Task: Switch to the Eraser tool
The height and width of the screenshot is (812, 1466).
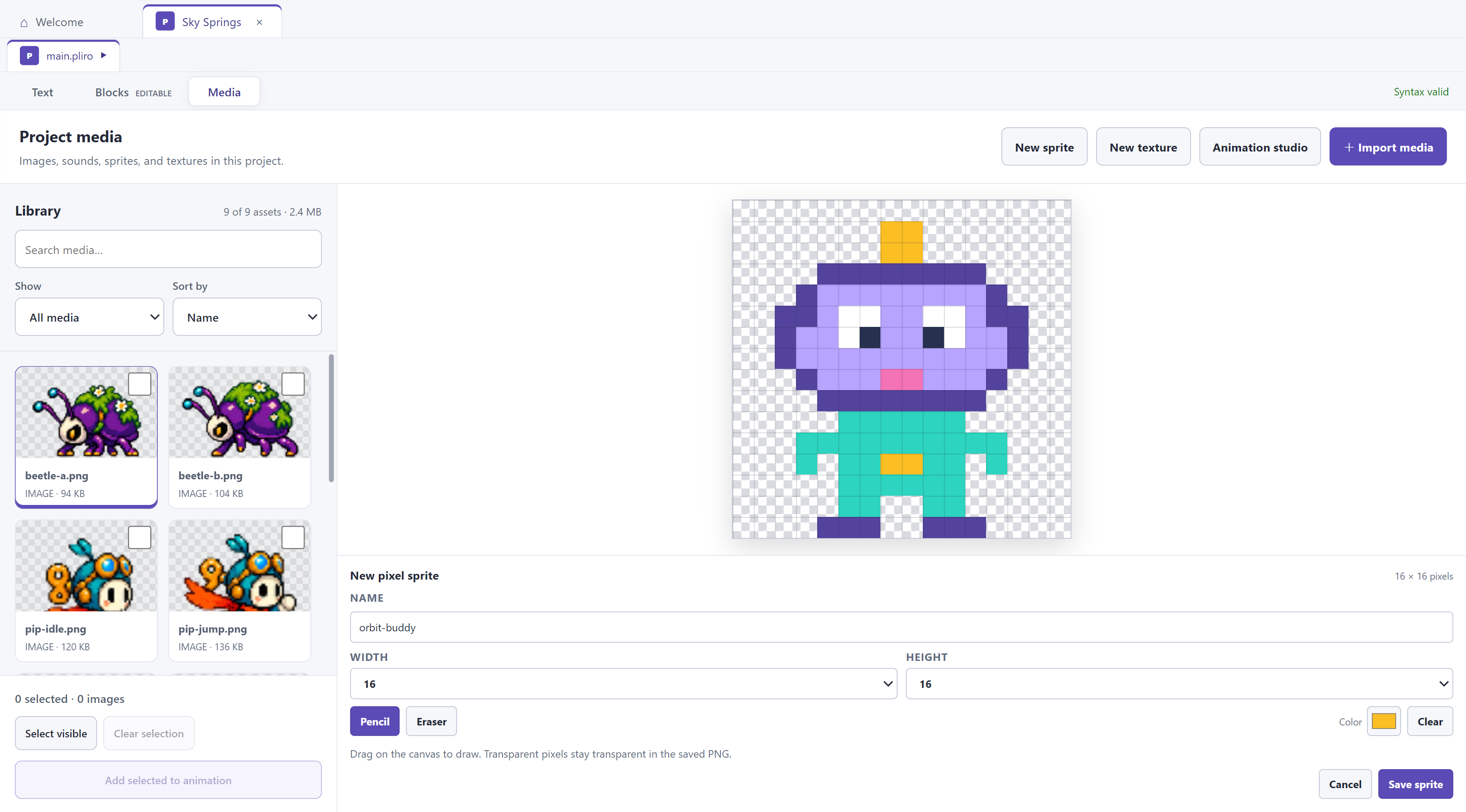Action: (431, 721)
